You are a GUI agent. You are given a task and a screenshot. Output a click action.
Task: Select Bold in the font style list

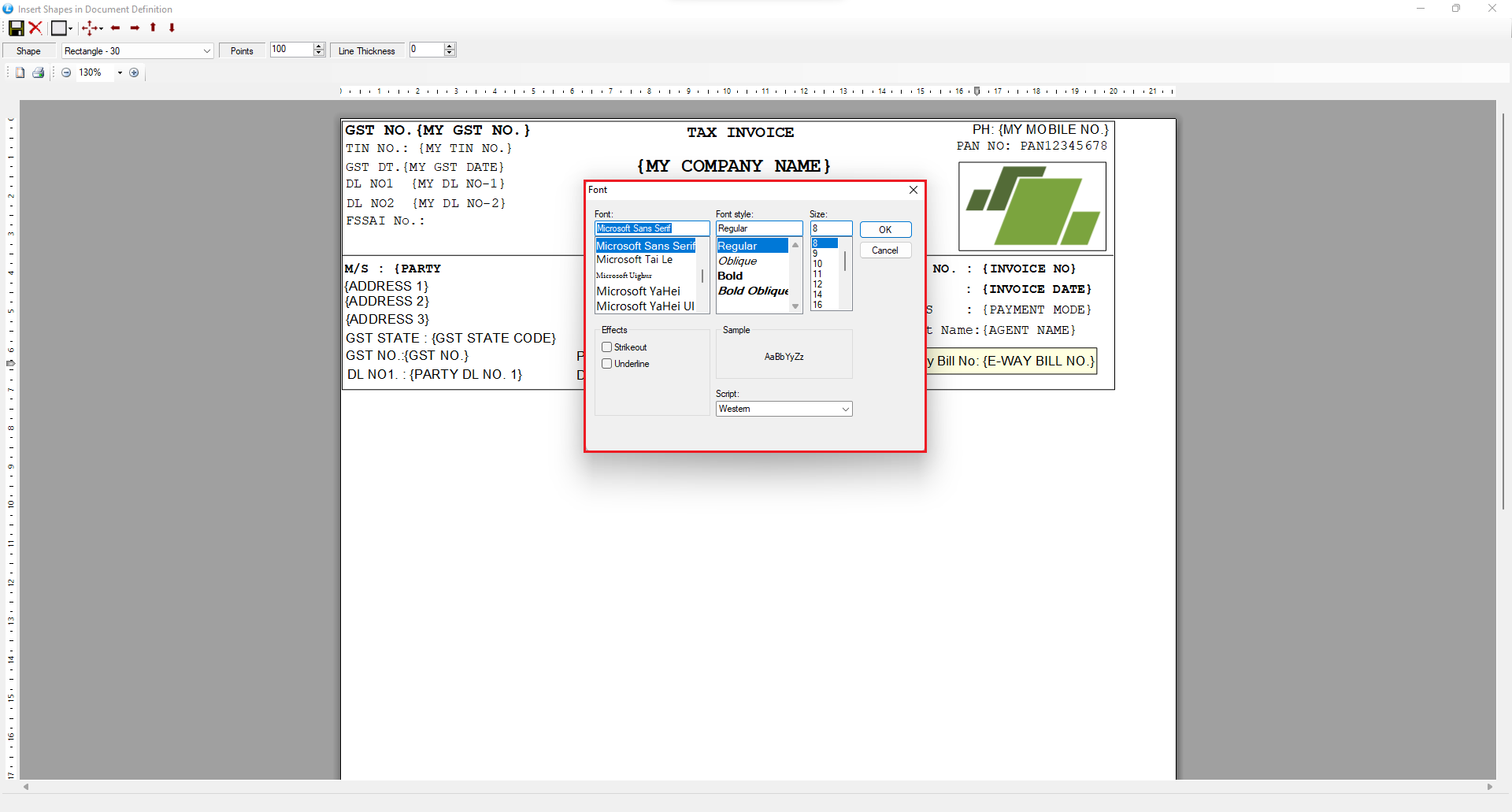(730, 276)
